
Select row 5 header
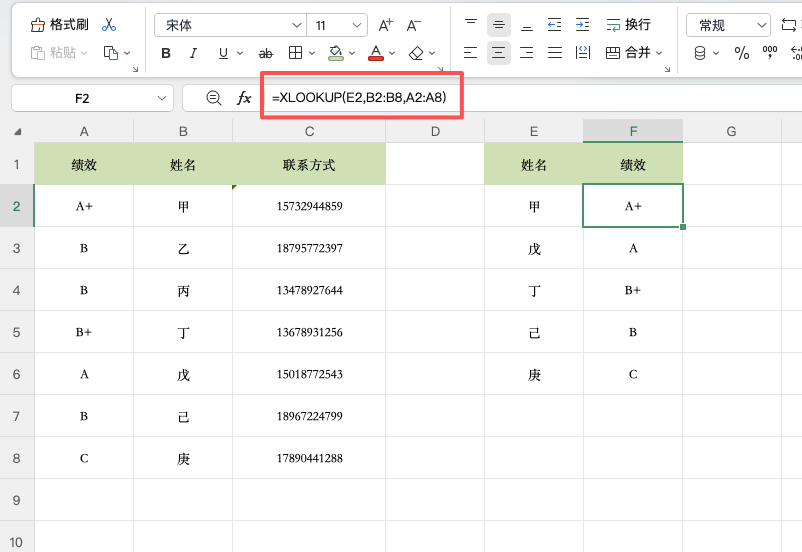pos(17,332)
